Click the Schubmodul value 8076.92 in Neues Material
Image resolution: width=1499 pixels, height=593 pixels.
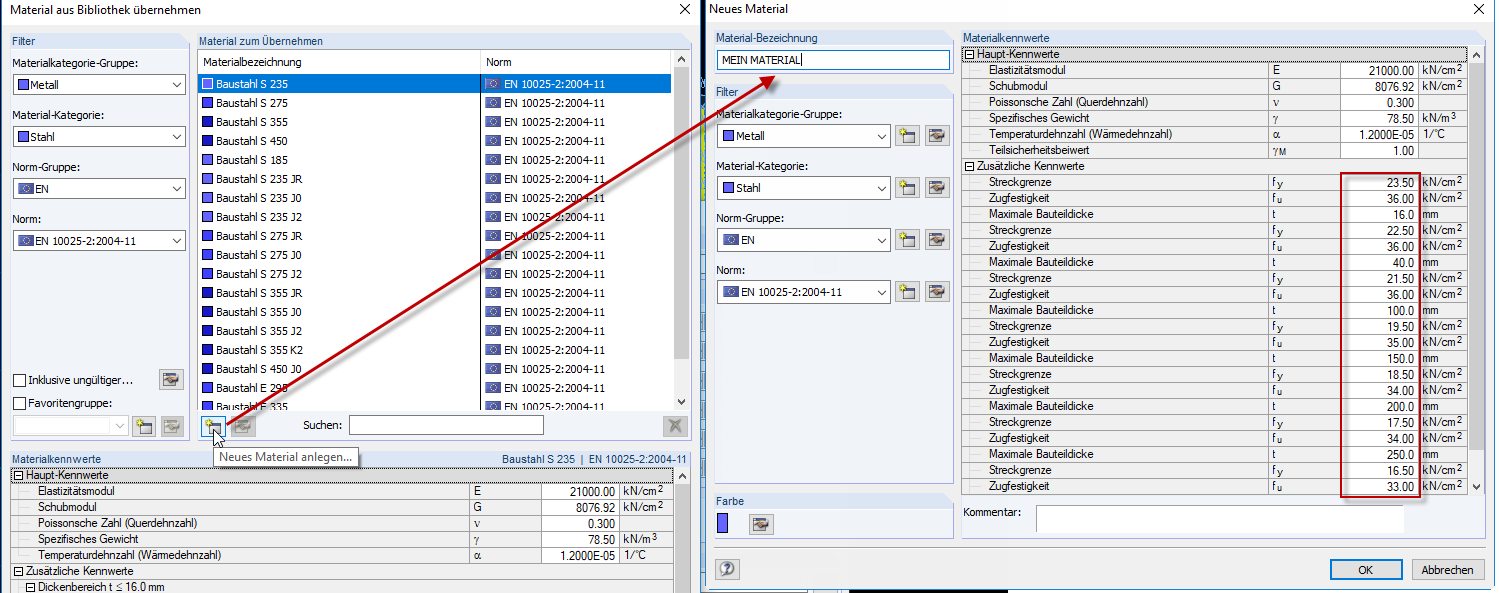point(1380,86)
